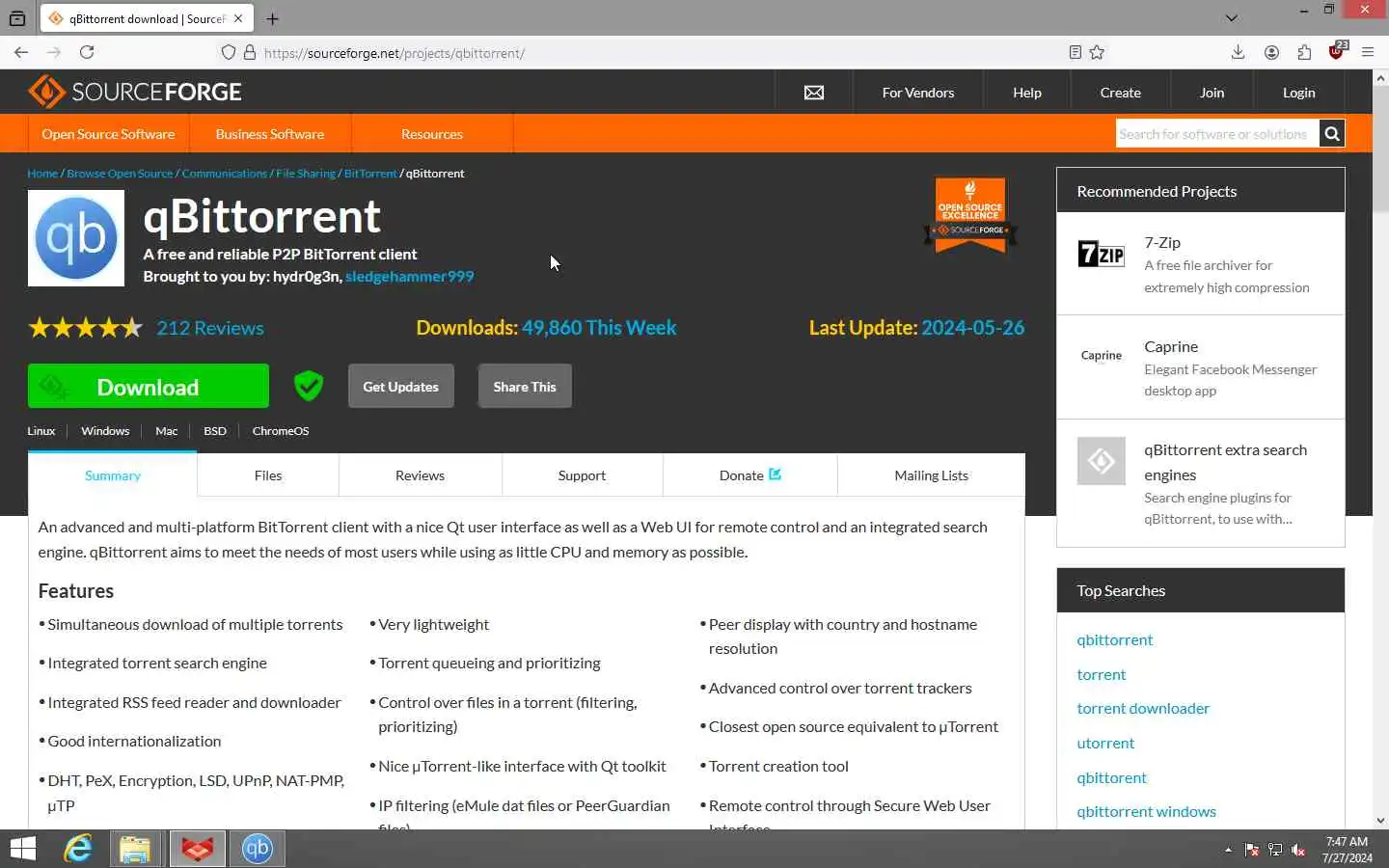Open the Mailing Lists tab
The height and width of the screenshot is (868, 1389).
[931, 475]
